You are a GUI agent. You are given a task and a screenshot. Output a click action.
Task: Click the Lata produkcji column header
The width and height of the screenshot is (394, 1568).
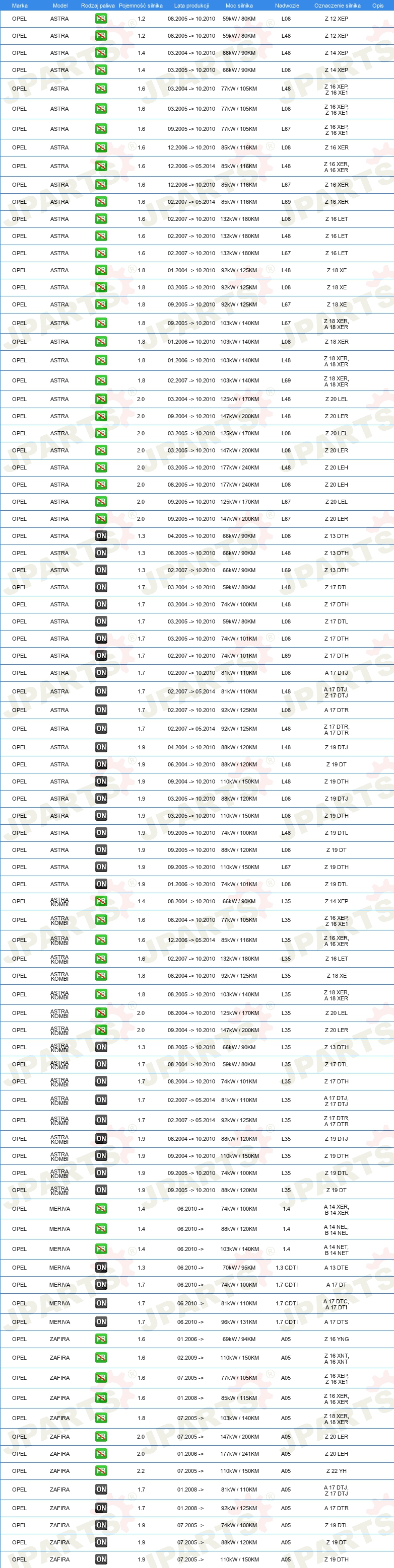(191, 6)
